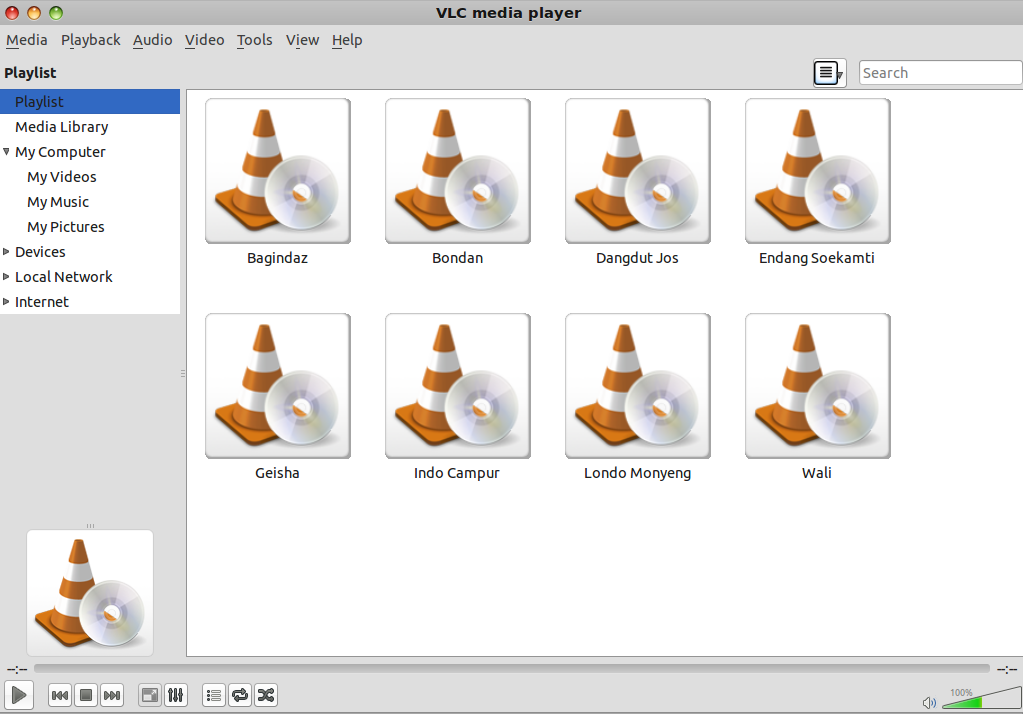Minimize VLC with the yellow button

[x=34, y=13]
